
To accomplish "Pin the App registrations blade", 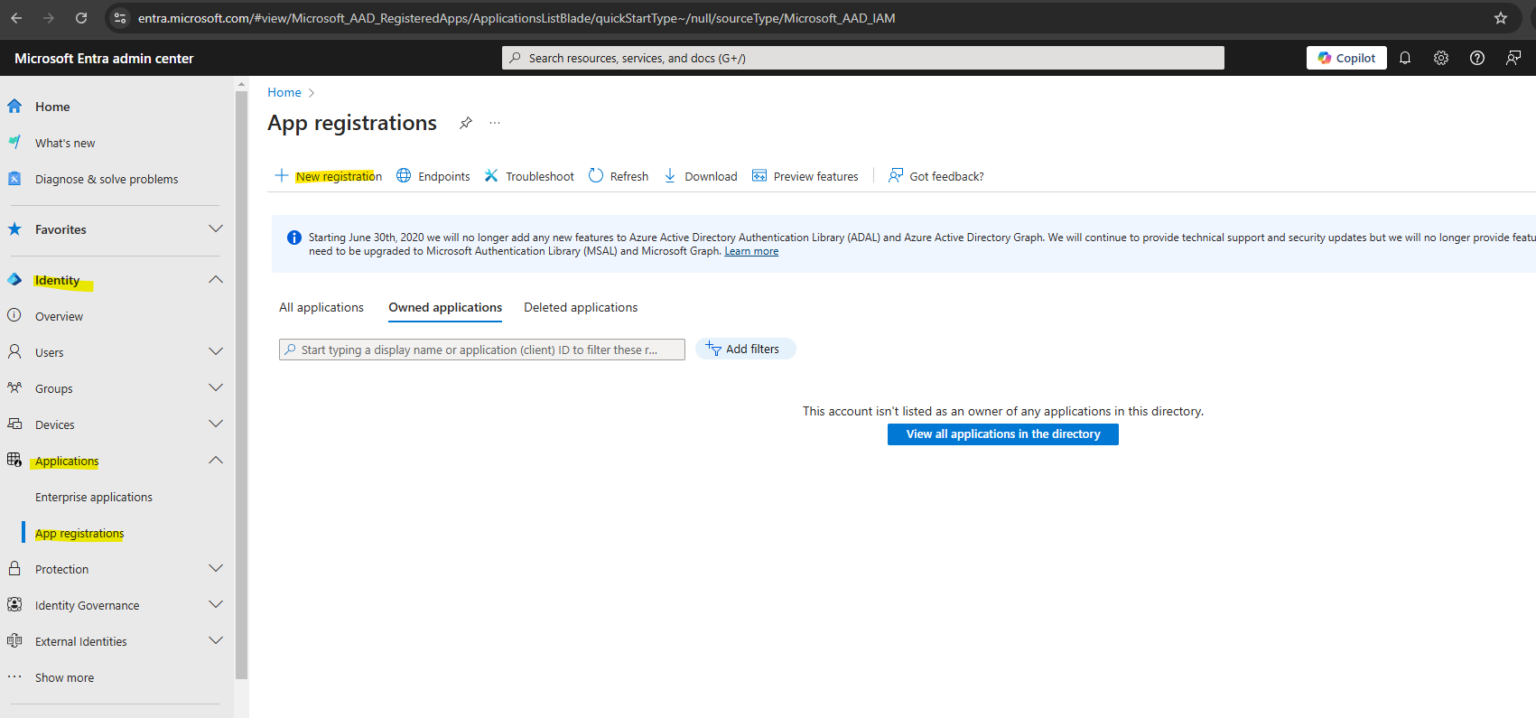I will coord(465,122).
